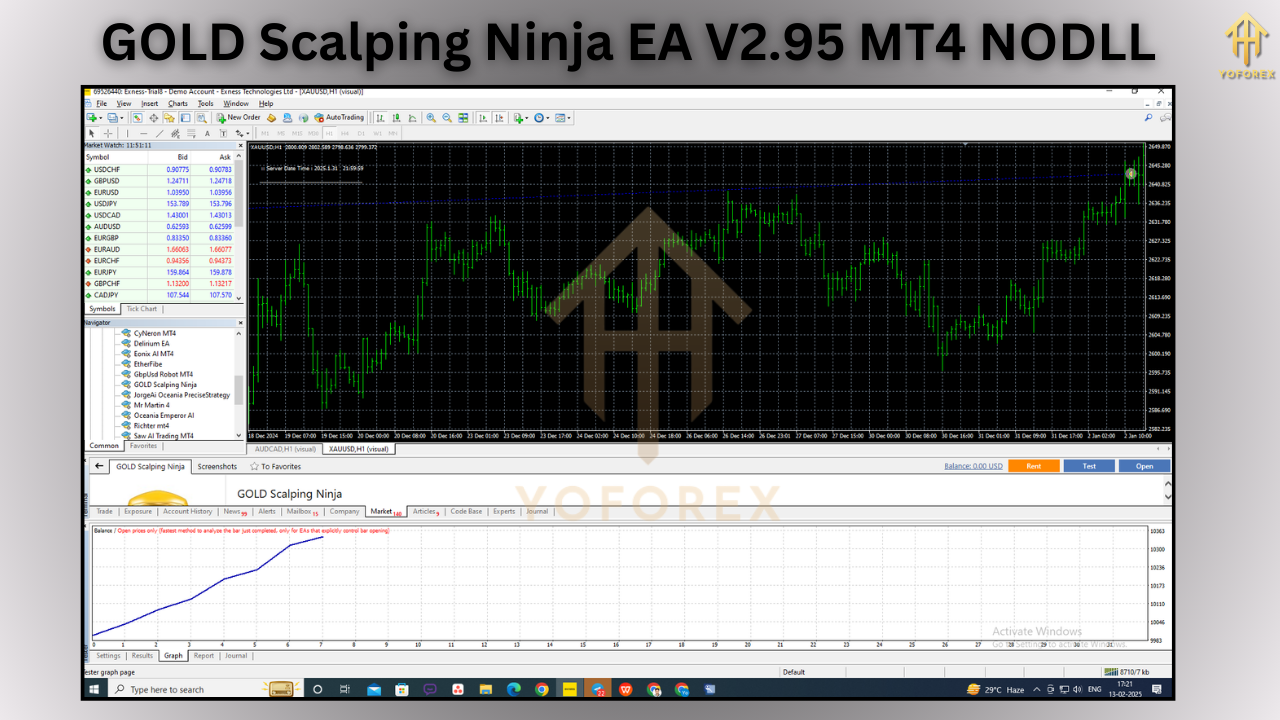Open the Timeframes dropdown arrow
This screenshot has width=1280, height=720.
click(547, 117)
